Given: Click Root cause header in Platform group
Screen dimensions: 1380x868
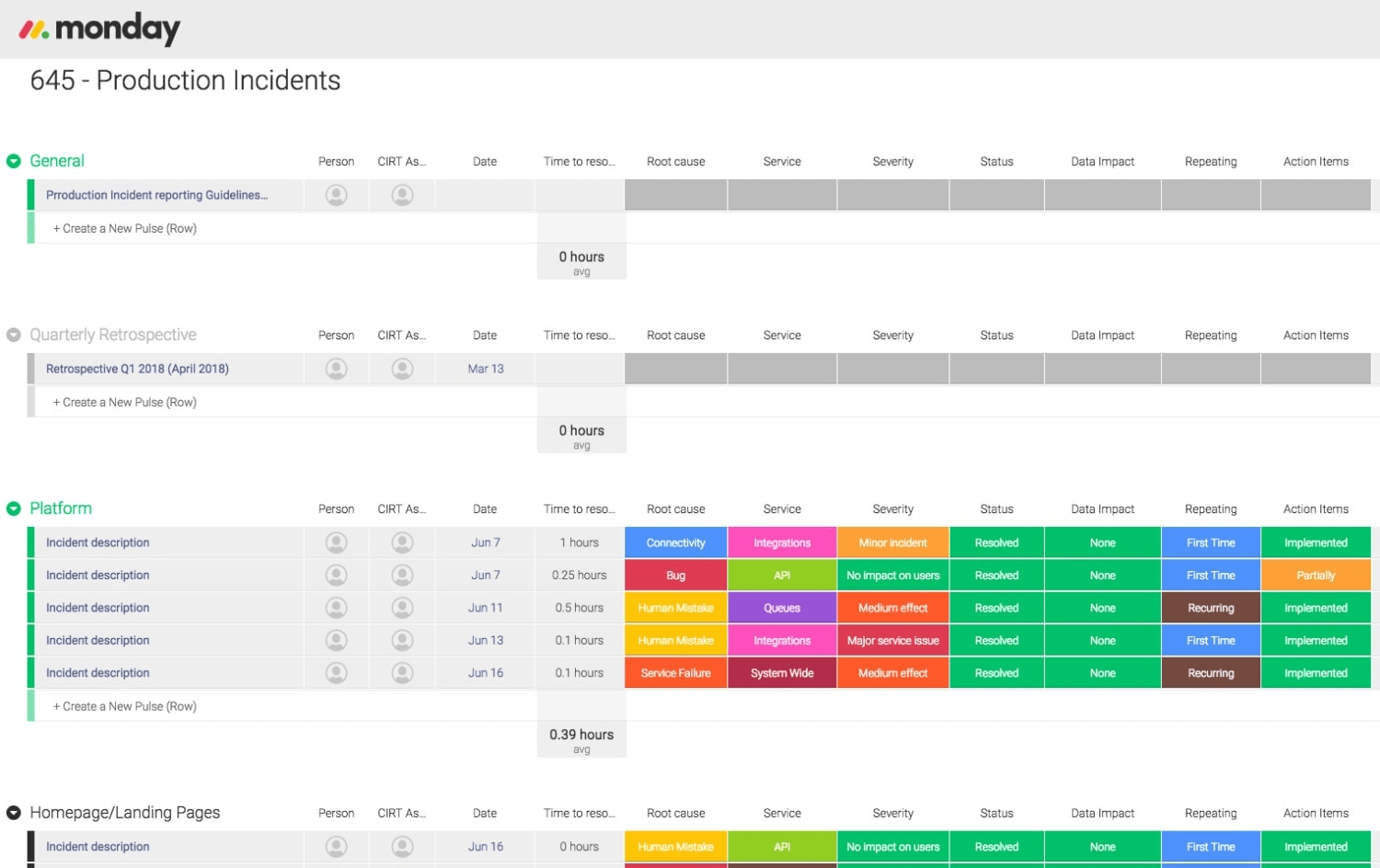Looking at the screenshot, I should click(676, 509).
